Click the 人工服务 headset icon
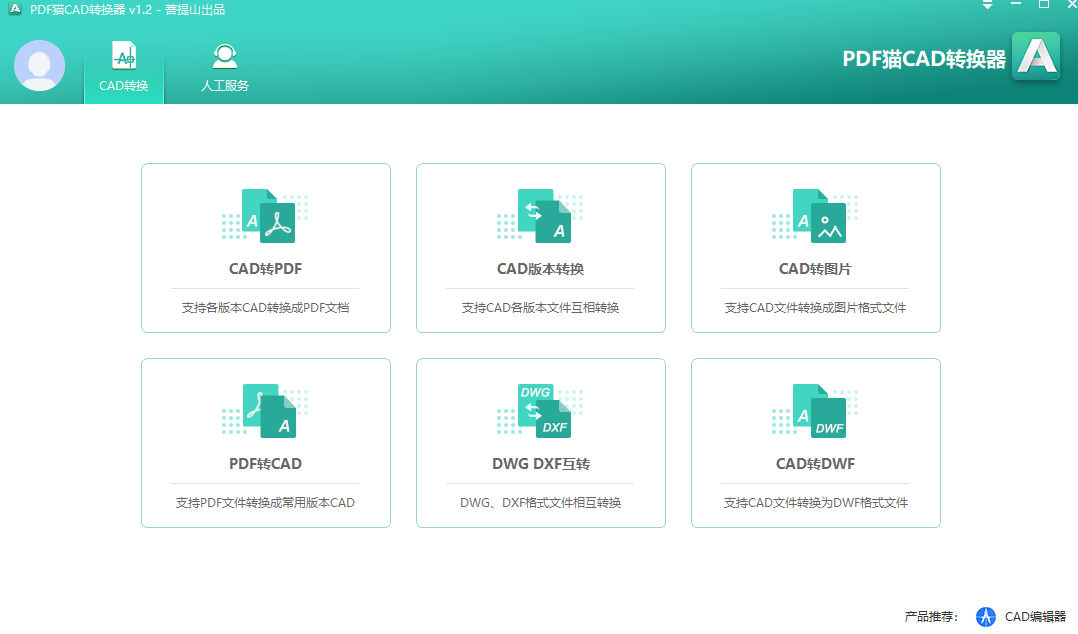 click(x=224, y=57)
